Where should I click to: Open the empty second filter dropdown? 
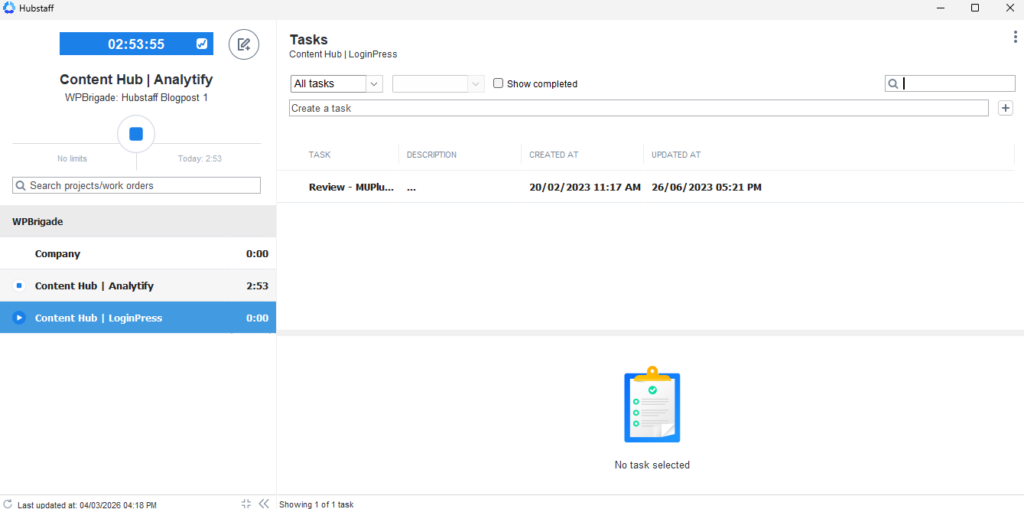(438, 84)
